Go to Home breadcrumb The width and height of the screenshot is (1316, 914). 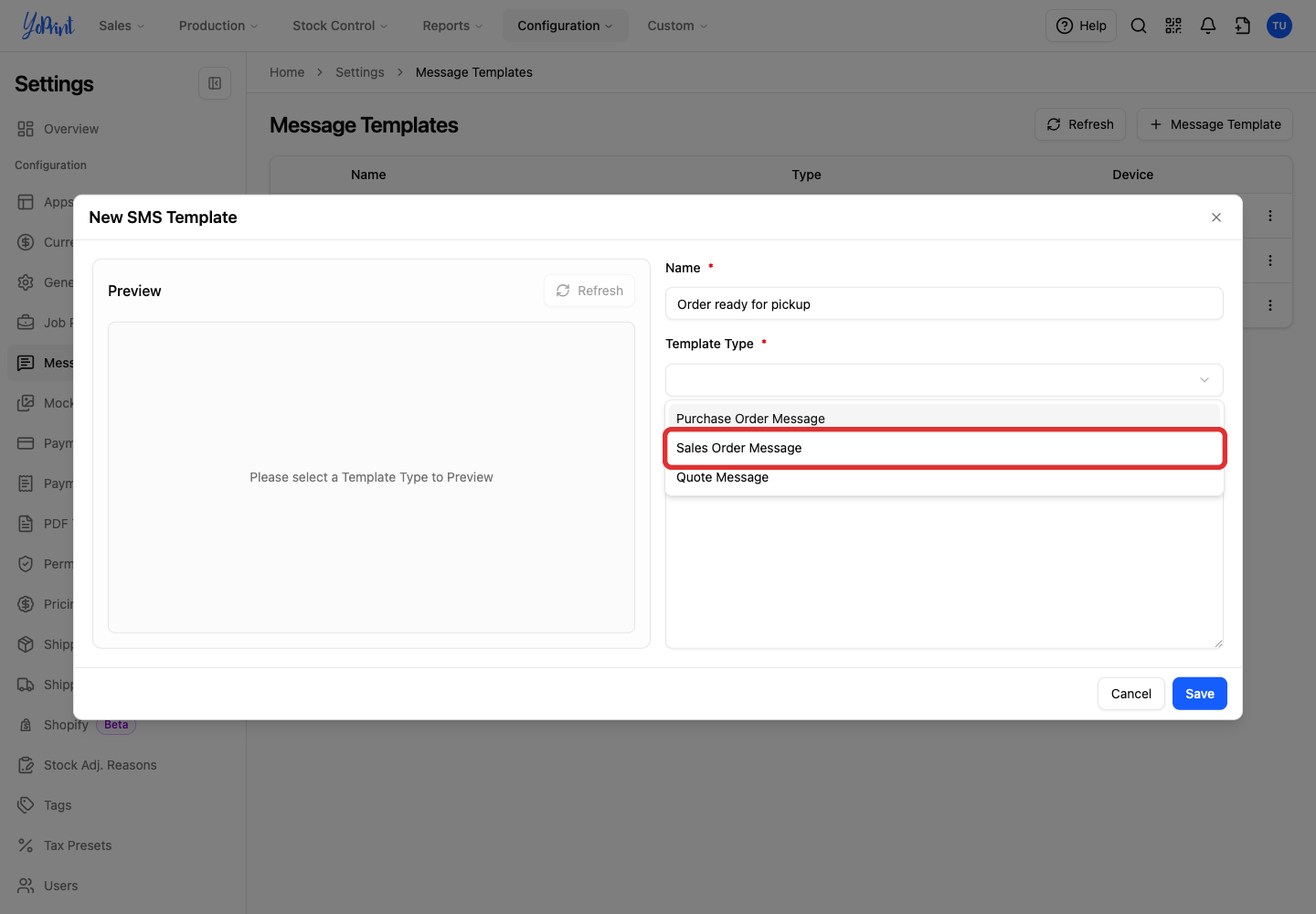pos(287,72)
